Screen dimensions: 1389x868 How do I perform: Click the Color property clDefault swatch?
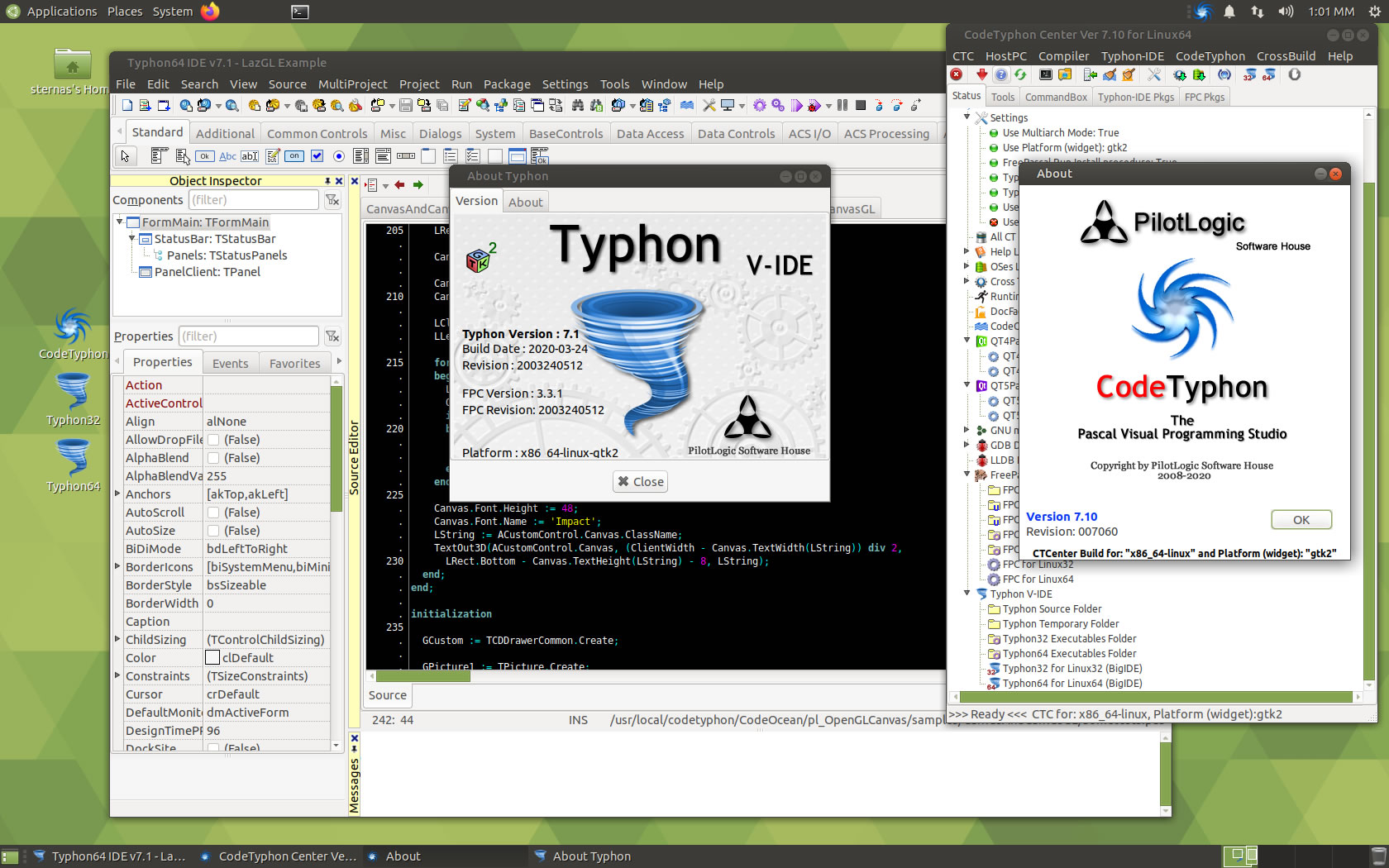[x=212, y=657]
